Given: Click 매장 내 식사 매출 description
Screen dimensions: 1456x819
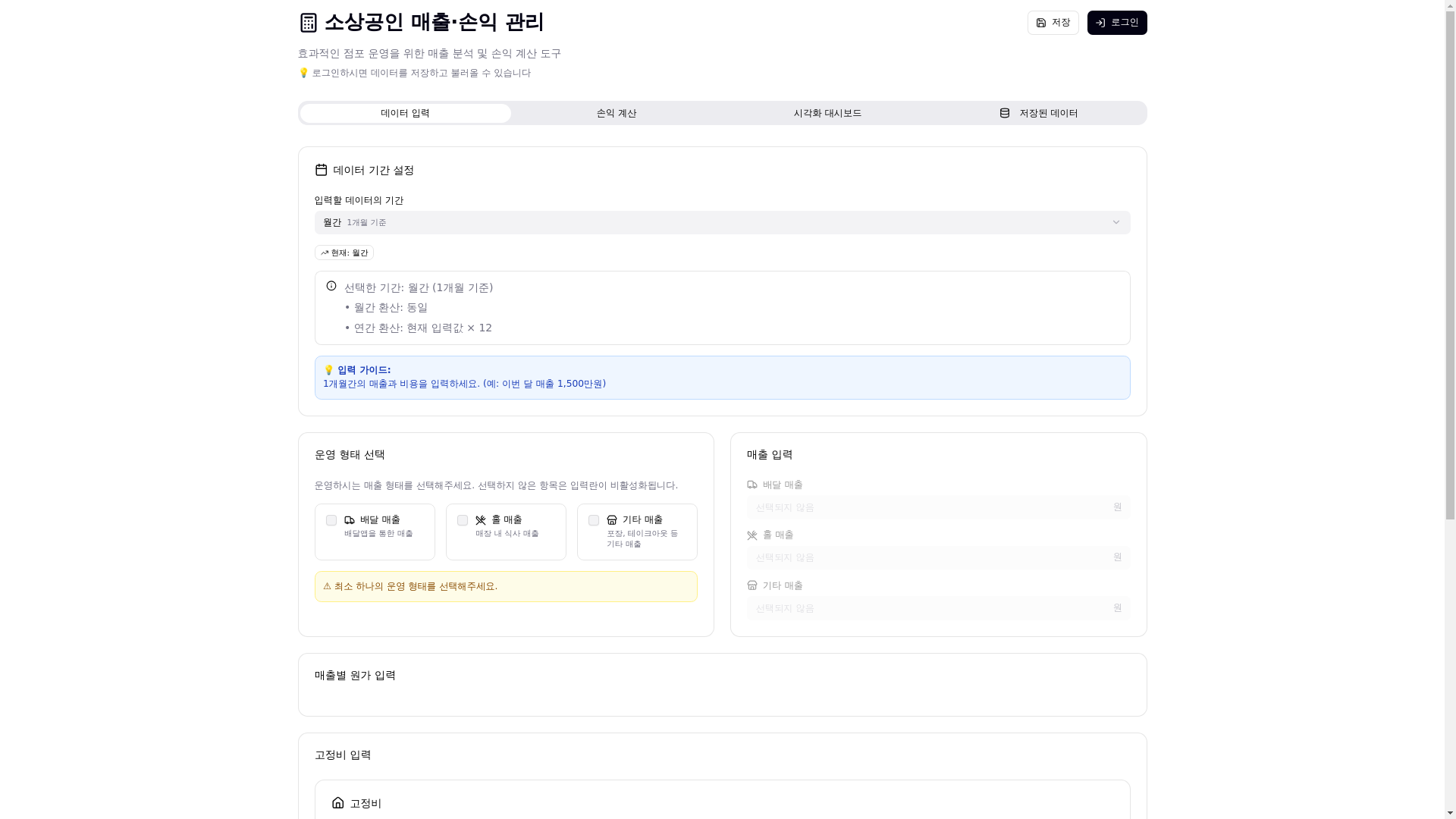Looking at the screenshot, I should 507,534.
